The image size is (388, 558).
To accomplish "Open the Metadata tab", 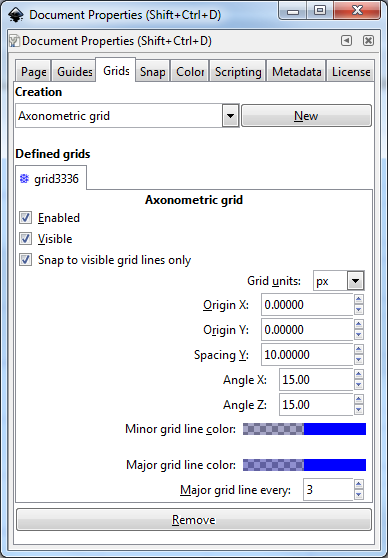I will click(x=296, y=72).
